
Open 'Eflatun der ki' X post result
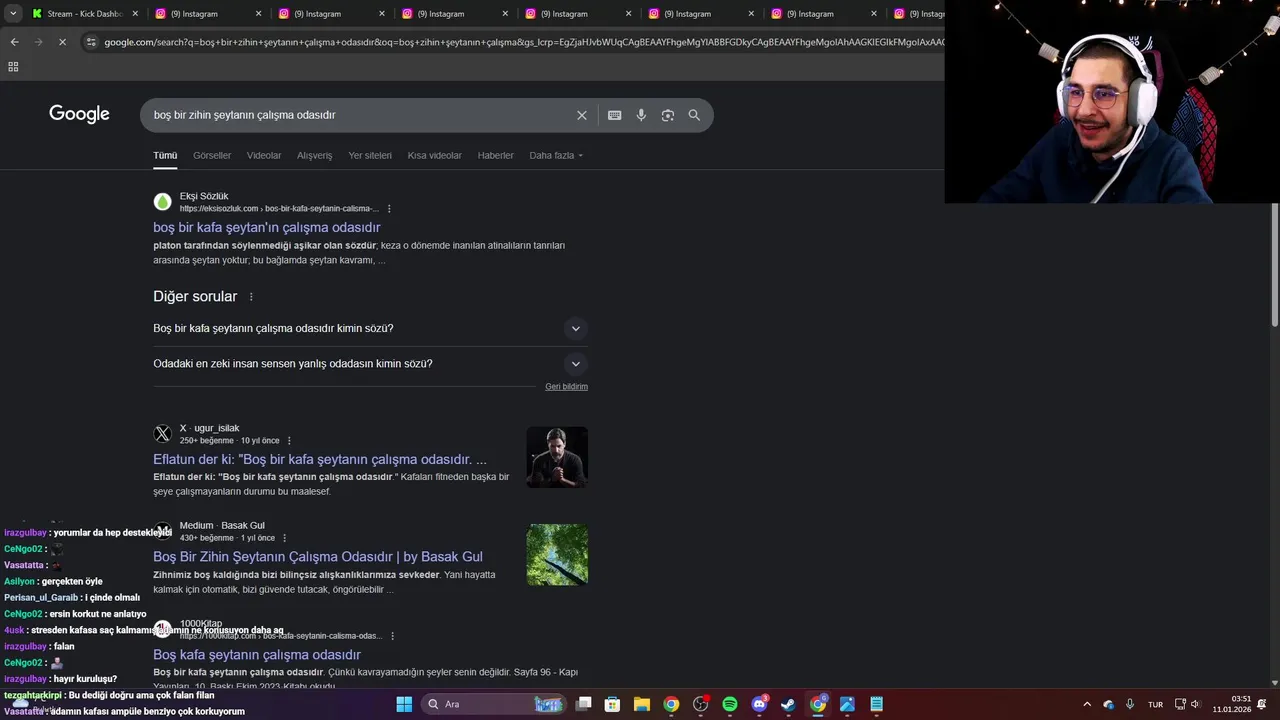320,459
